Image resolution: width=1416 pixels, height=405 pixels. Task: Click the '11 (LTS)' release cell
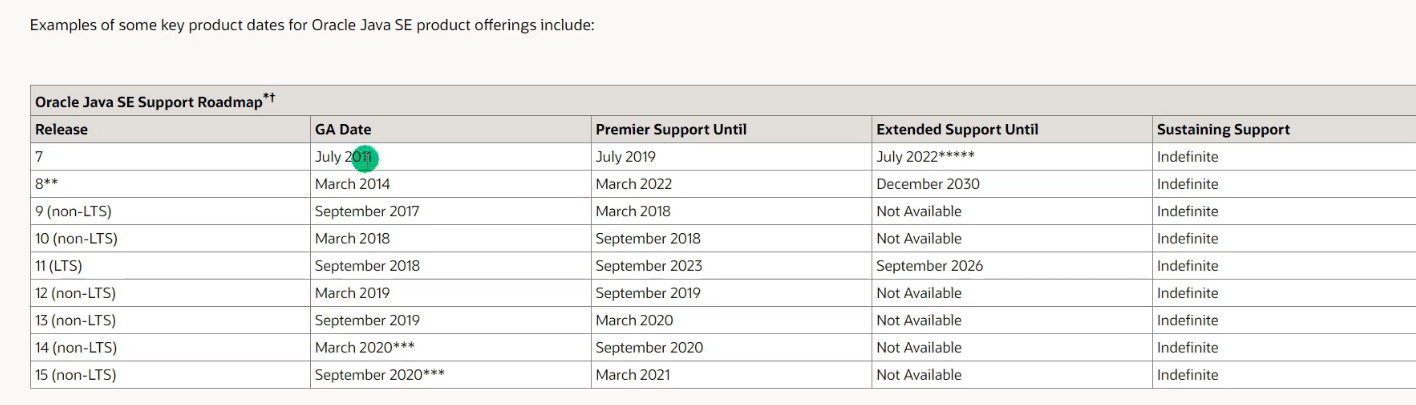tap(60, 266)
